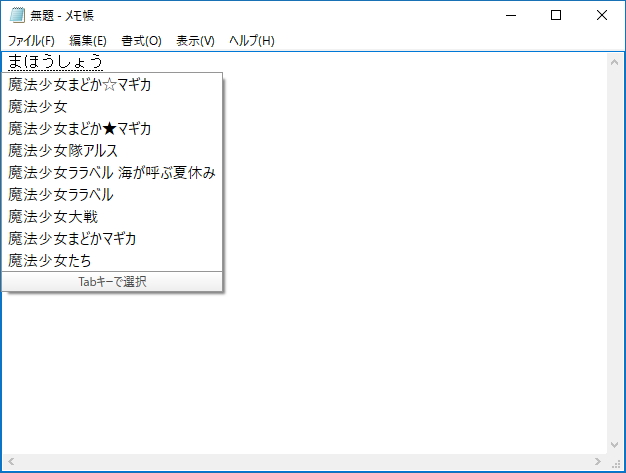Click the vertical scrollbar up arrow
The height and width of the screenshot is (473, 626).
pyautogui.click(x=614, y=62)
